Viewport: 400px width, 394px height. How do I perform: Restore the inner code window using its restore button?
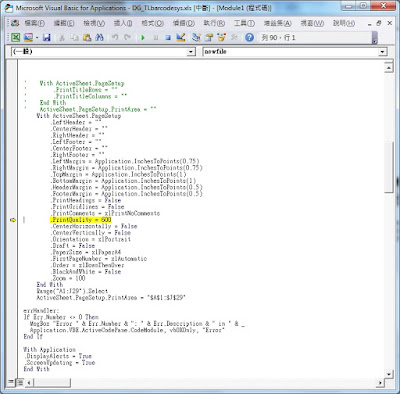(379, 23)
